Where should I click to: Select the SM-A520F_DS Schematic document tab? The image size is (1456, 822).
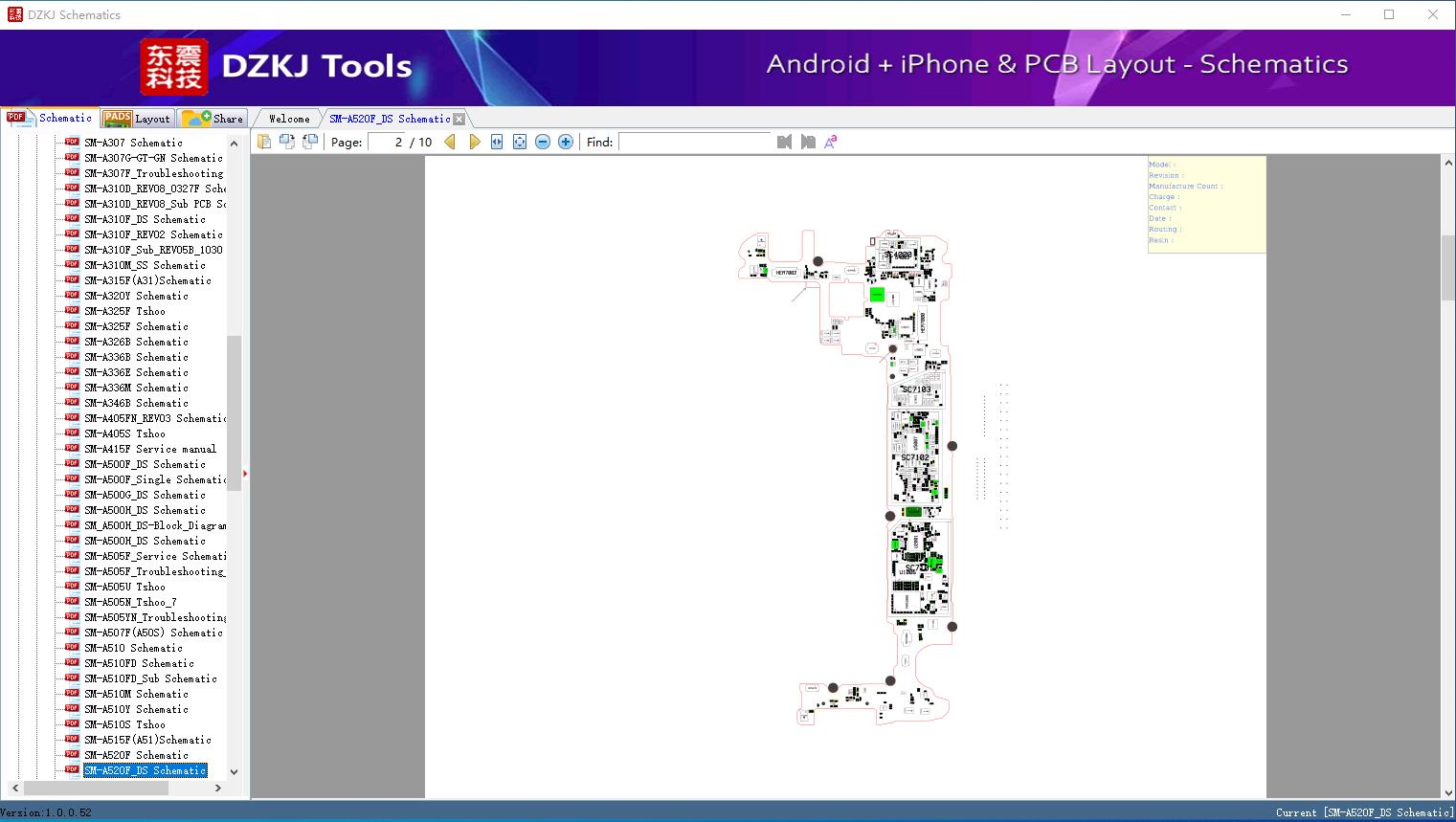(x=390, y=119)
